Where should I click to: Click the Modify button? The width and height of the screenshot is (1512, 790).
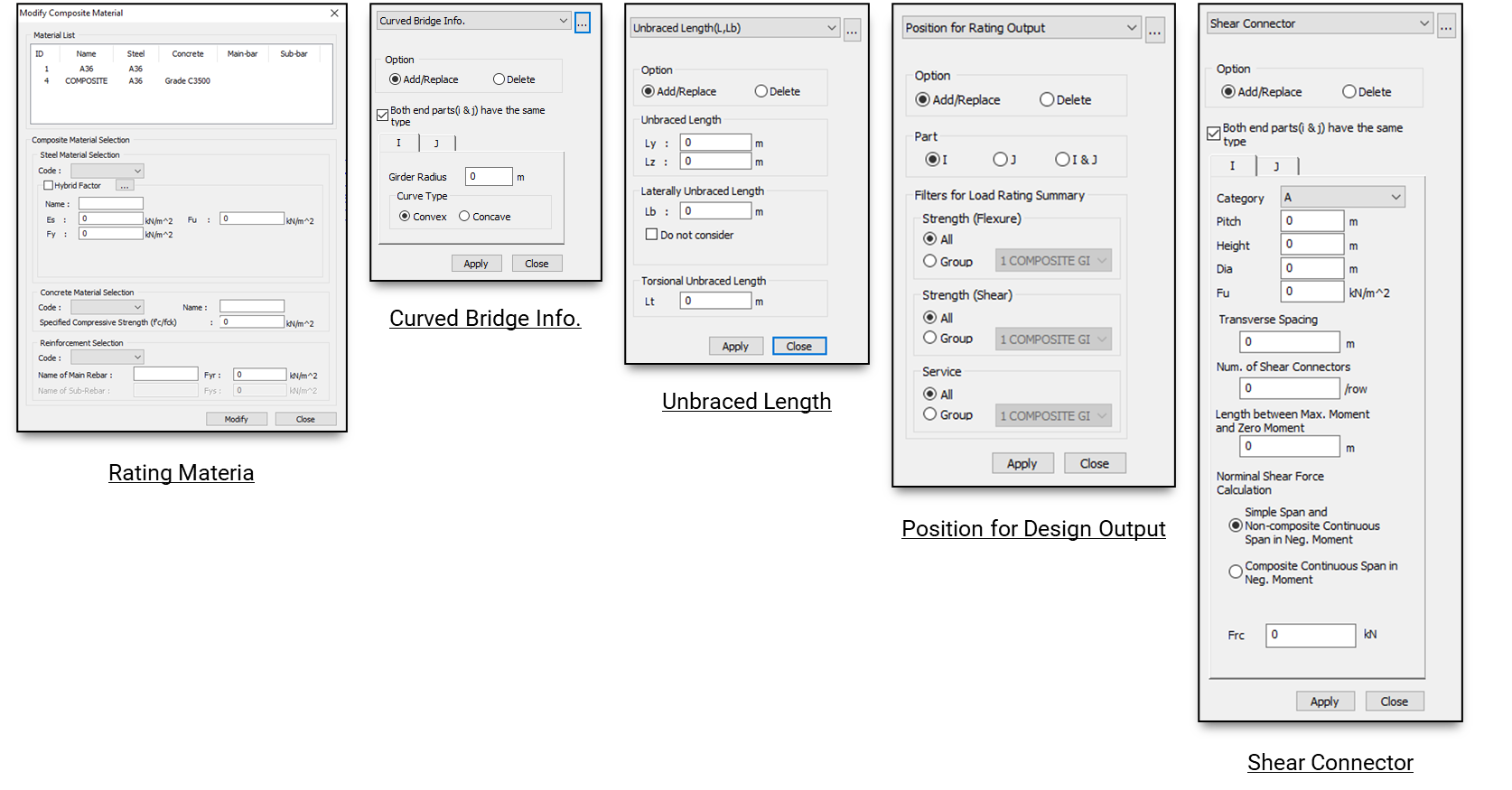pos(237,419)
